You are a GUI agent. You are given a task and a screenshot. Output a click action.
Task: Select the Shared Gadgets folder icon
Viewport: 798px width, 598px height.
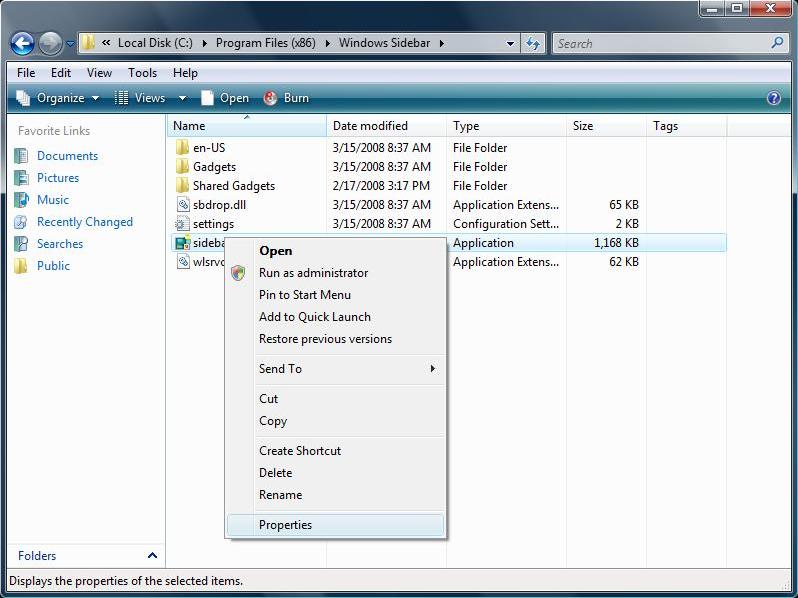182,185
